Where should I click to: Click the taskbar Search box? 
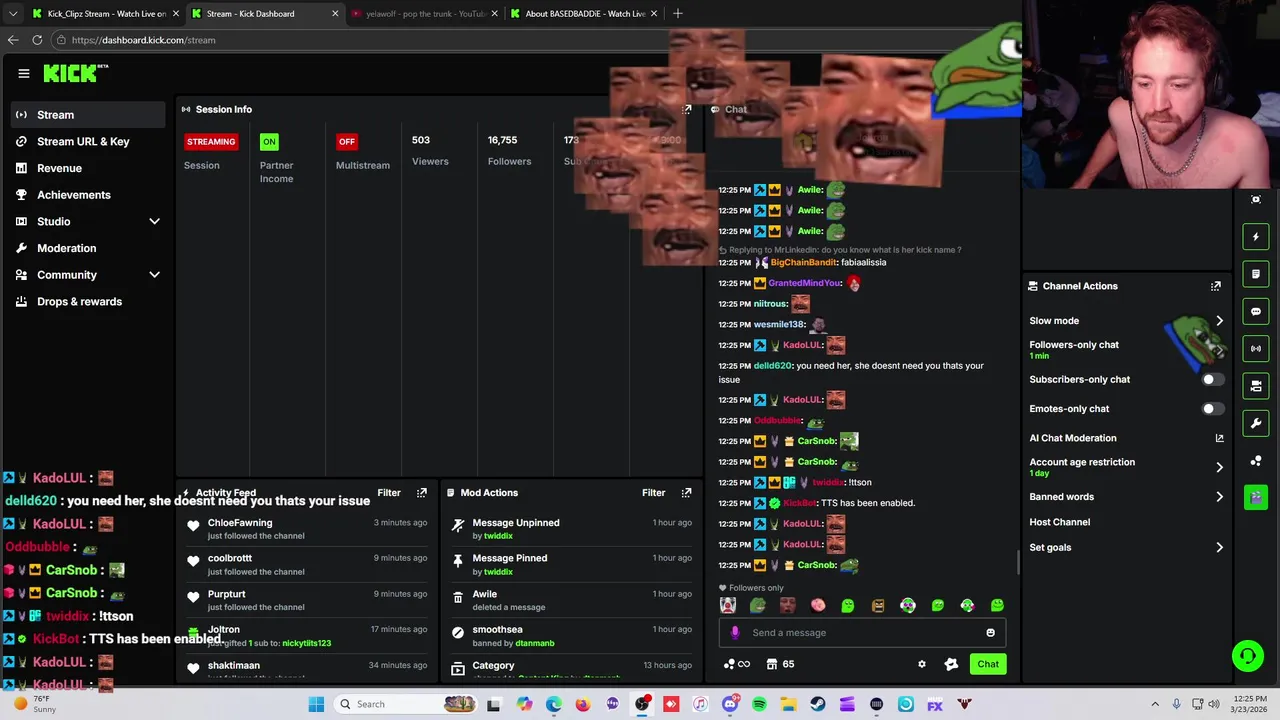pos(405,704)
